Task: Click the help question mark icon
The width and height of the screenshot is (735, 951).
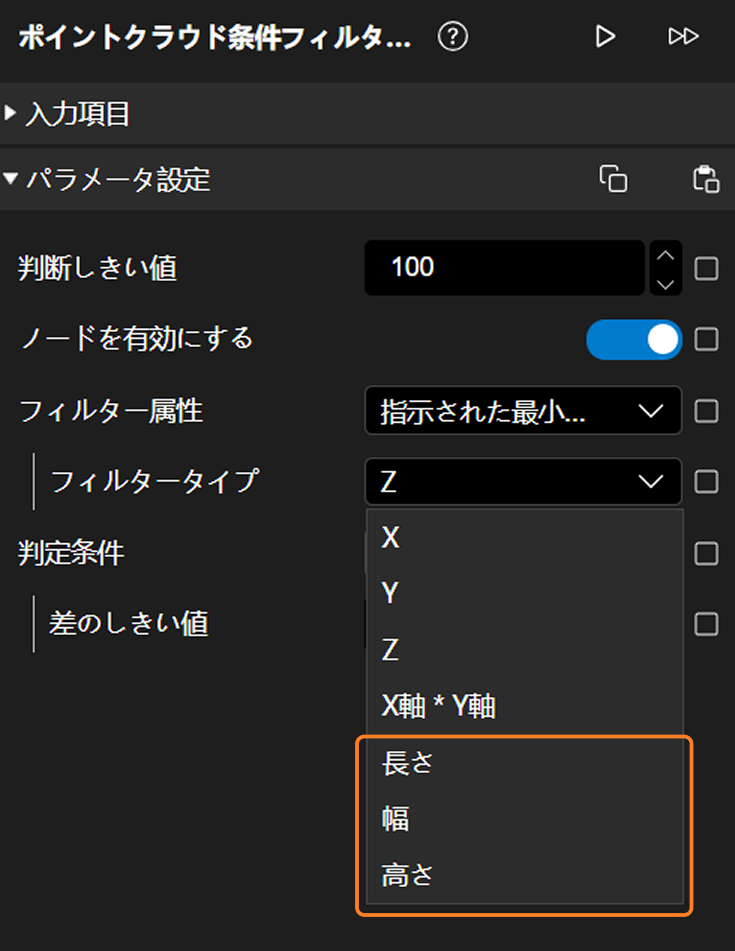Action: tap(453, 38)
